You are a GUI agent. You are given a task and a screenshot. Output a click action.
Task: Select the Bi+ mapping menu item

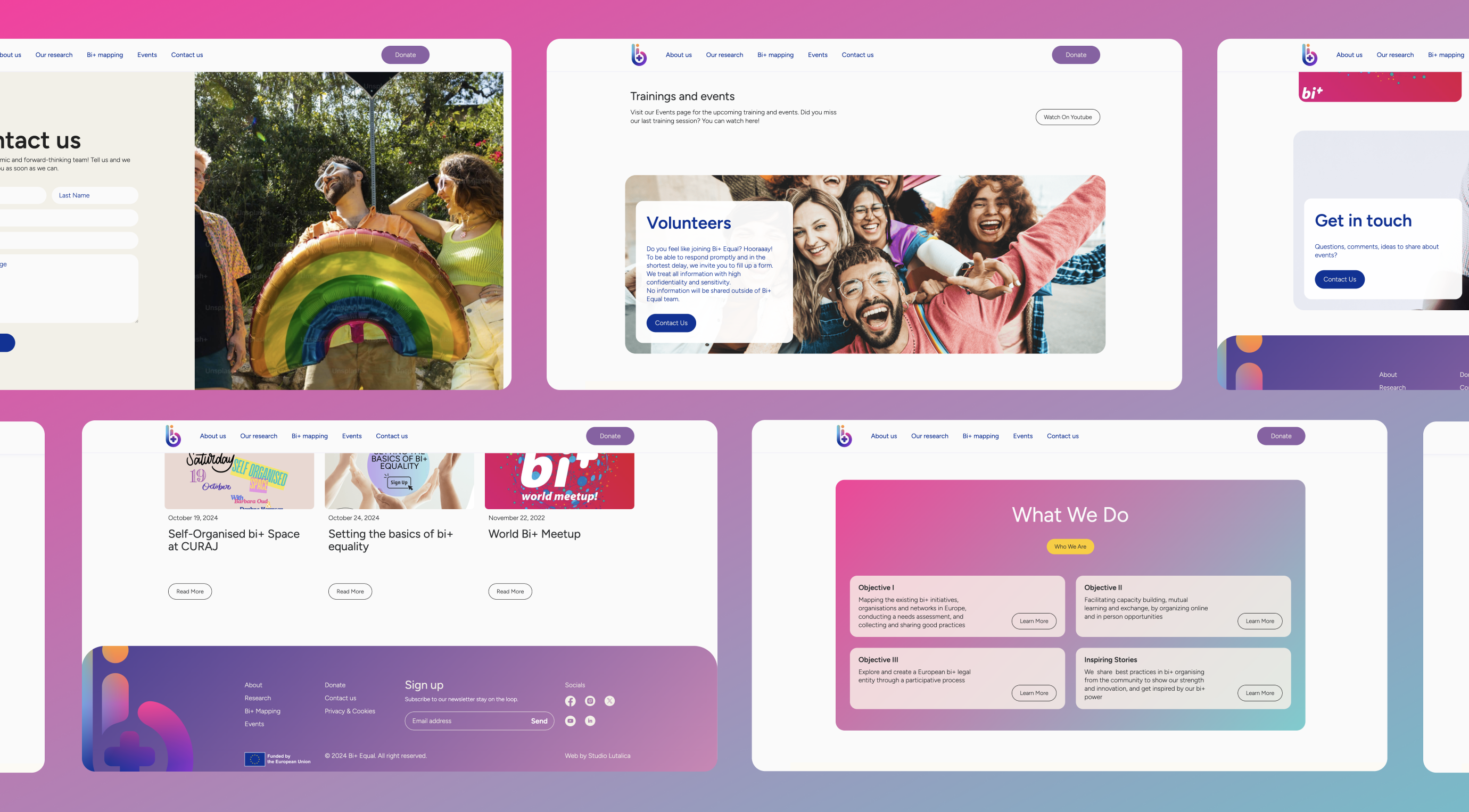pyautogui.click(x=104, y=54)
